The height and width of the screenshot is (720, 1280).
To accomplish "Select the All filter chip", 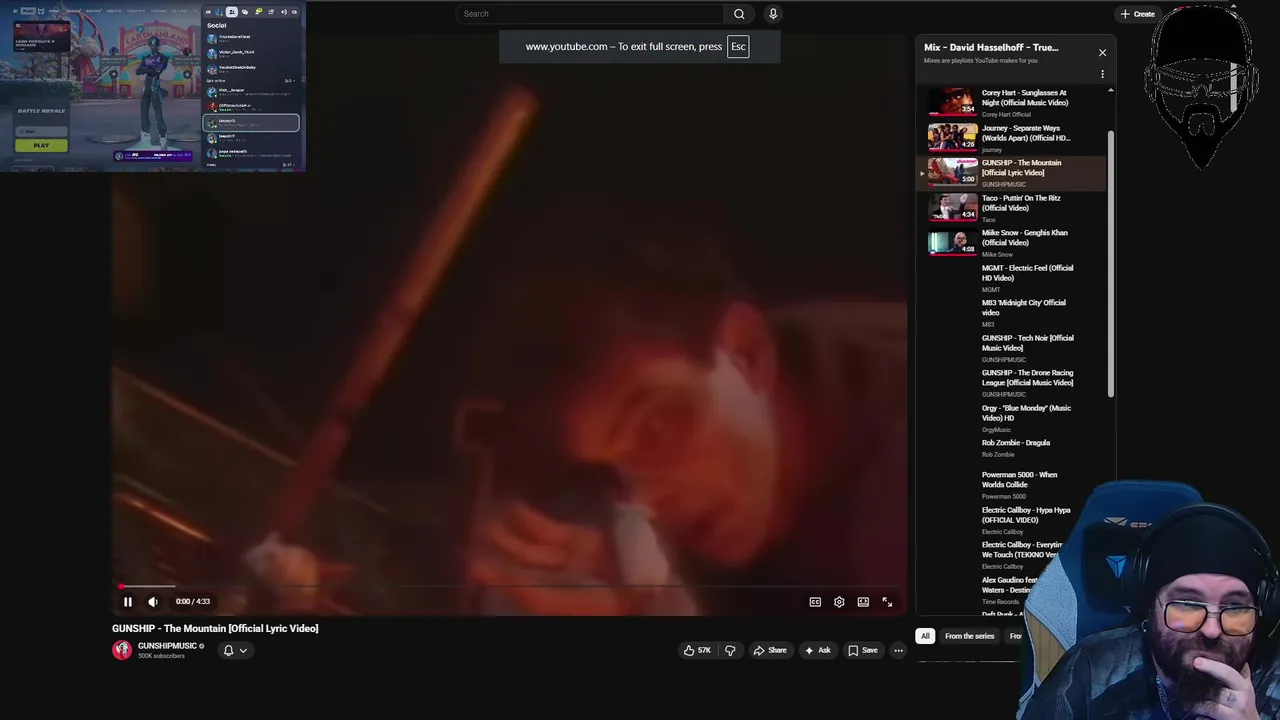I will [x=925, y=636].
